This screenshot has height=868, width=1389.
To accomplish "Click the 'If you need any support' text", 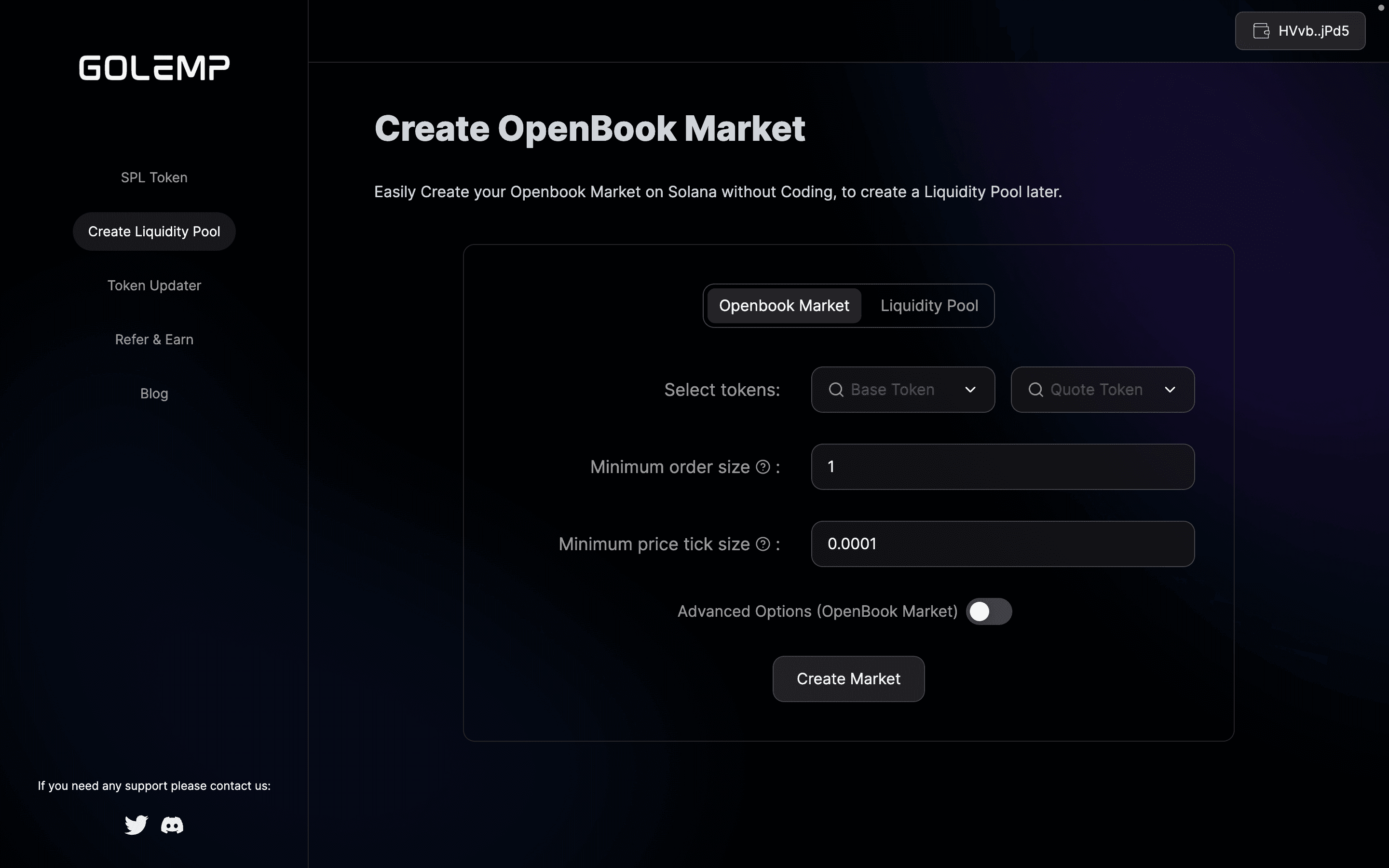I will tap(154, 786).
